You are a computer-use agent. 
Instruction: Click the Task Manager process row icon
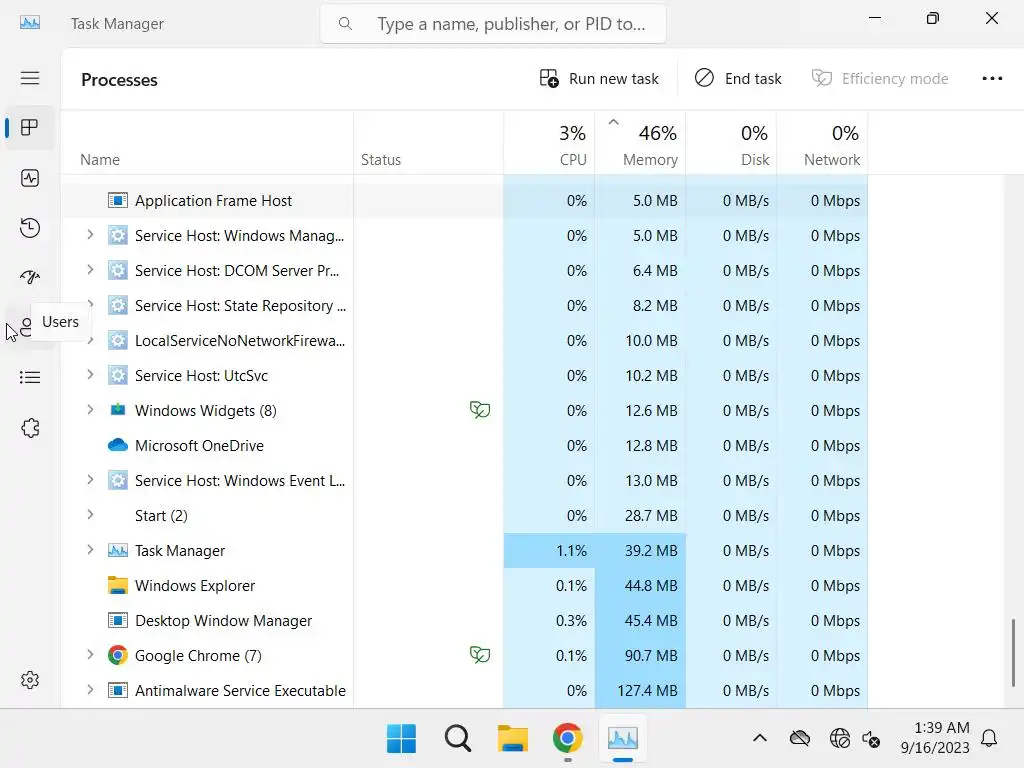(x=118, y=551)
